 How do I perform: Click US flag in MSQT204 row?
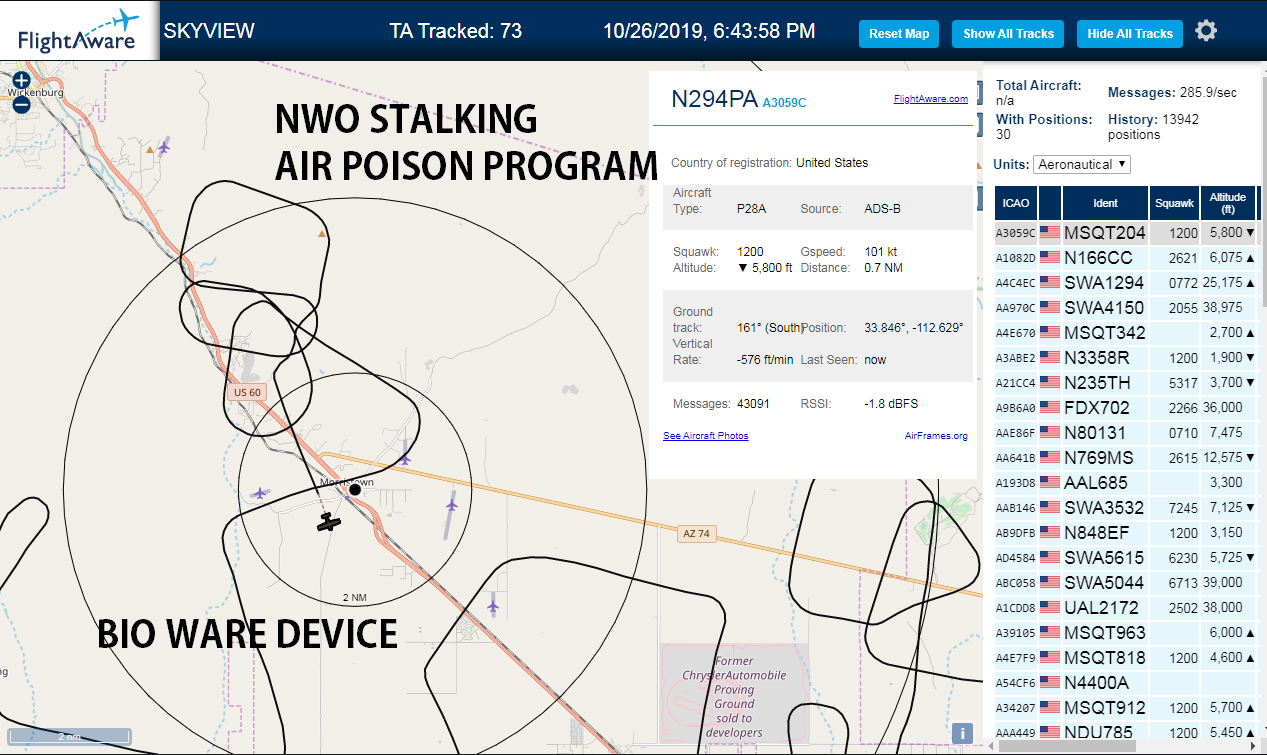tap(1050, 232)
